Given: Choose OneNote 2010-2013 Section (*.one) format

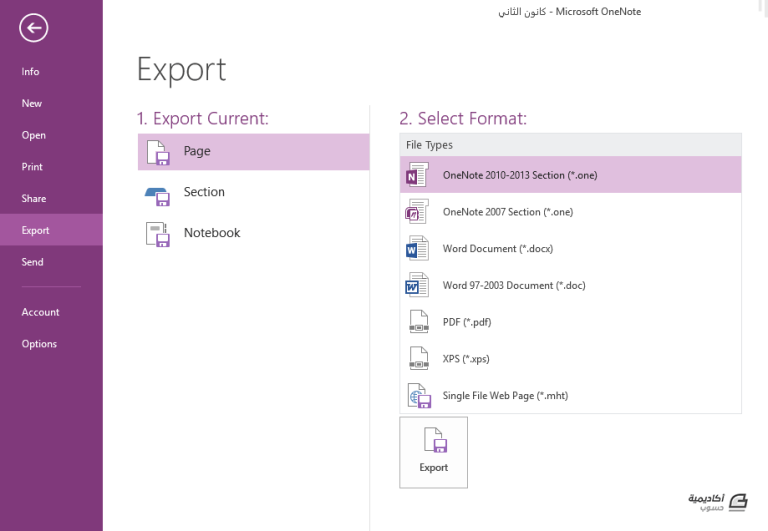Looking at the screenshot, I should [571, 175].
